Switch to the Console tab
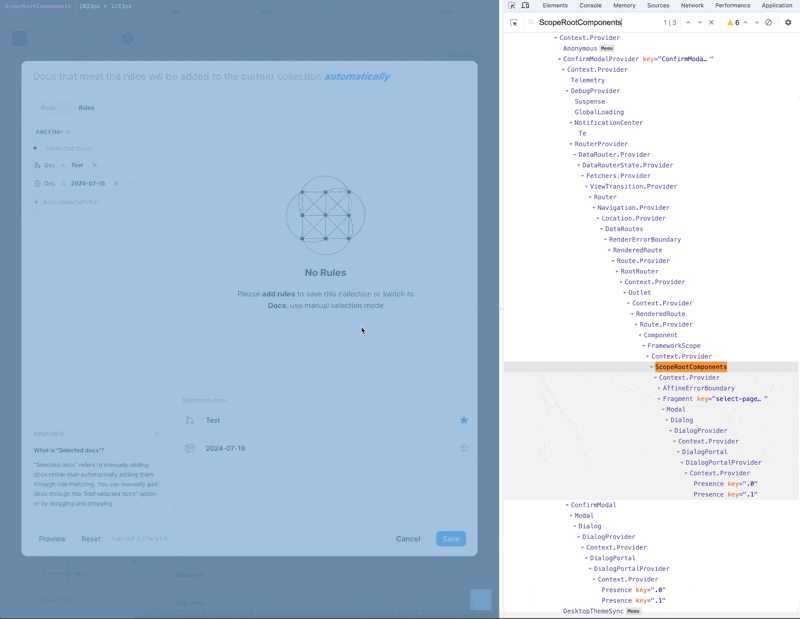Screen dimensions: 800x619 (590, 6)
